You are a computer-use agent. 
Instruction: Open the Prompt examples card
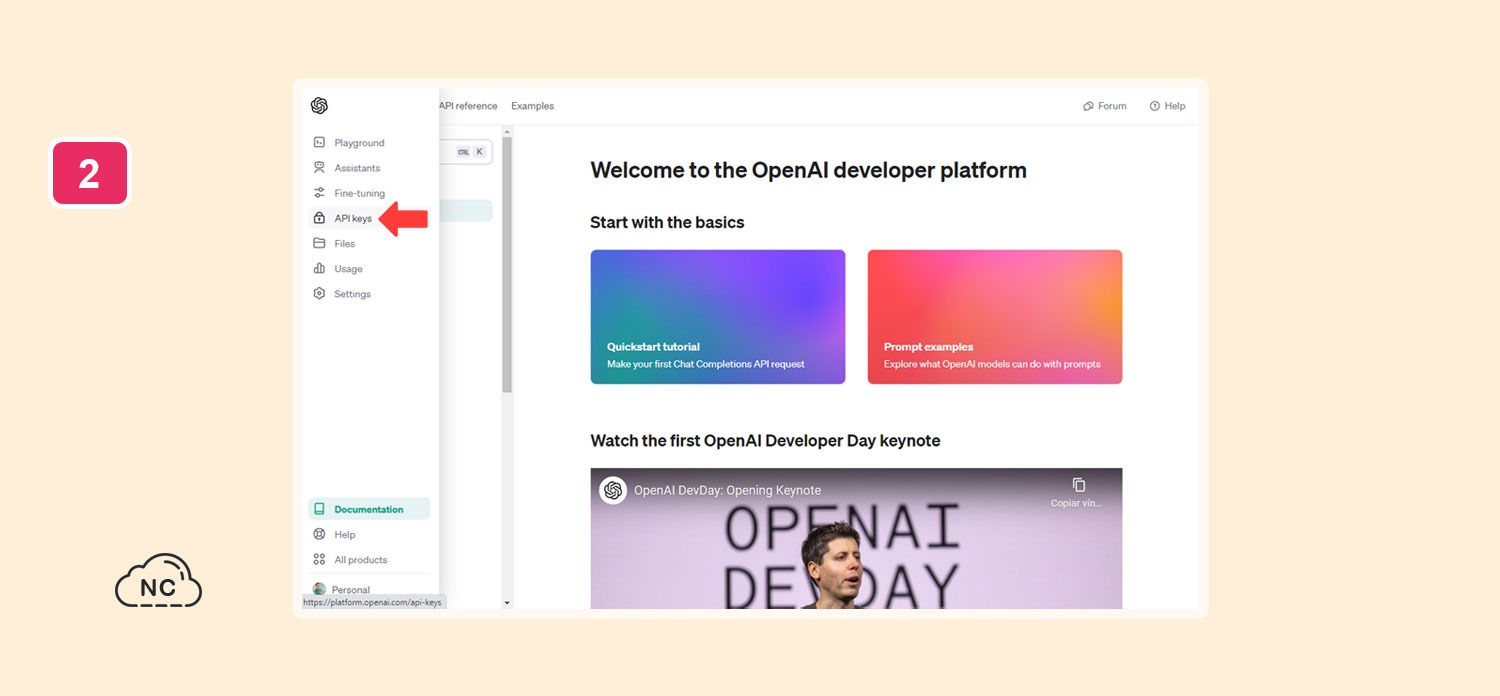[995, 317]
